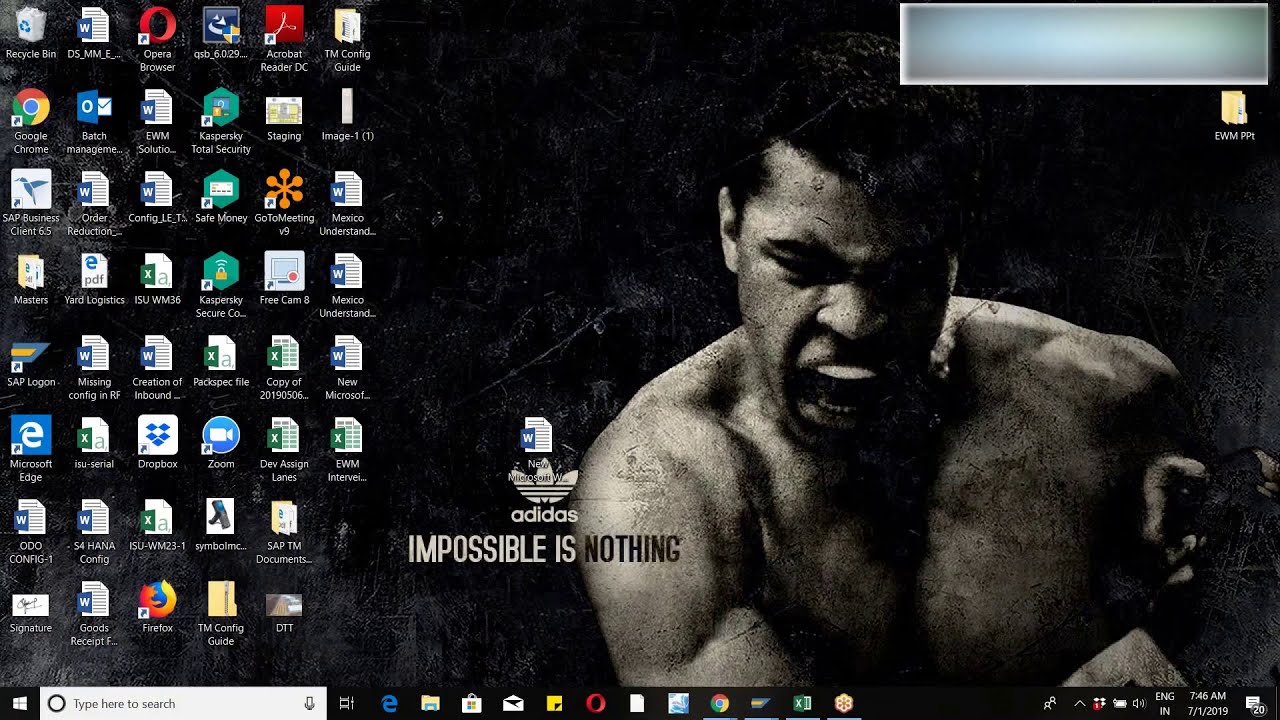The height and width of the screenshot is (720, 1280).
Task: Open the Missing config in RF document
Action: pos(94,368)
